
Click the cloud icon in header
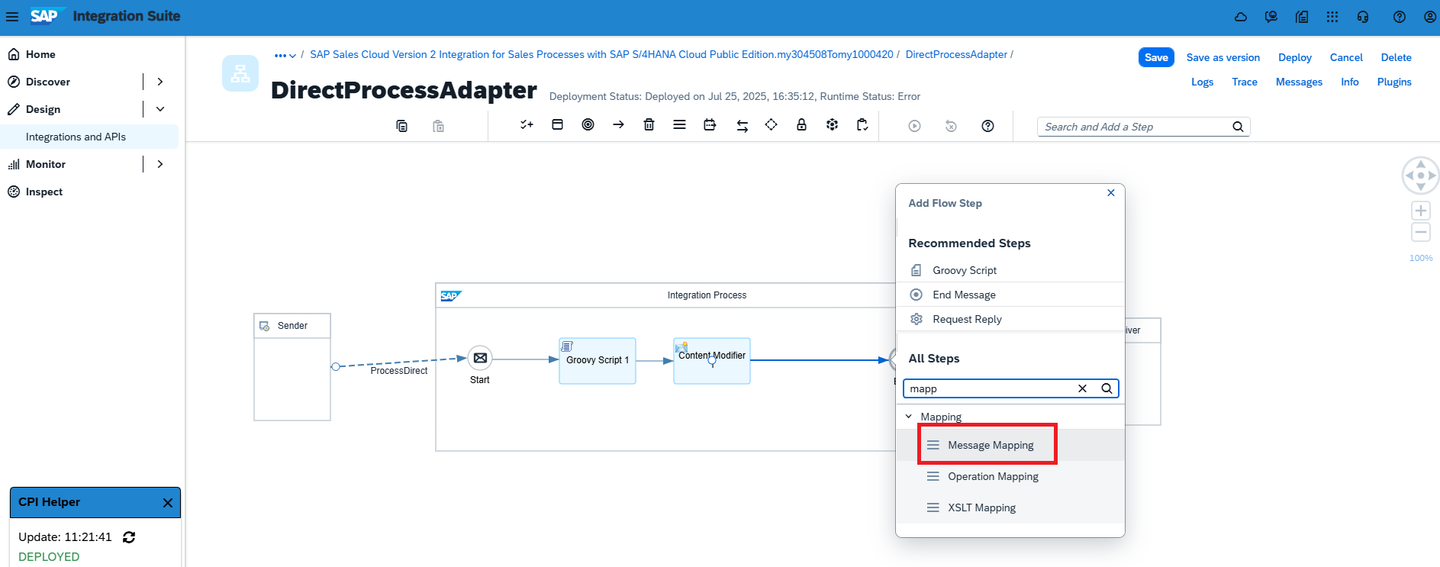[1241, 17]
